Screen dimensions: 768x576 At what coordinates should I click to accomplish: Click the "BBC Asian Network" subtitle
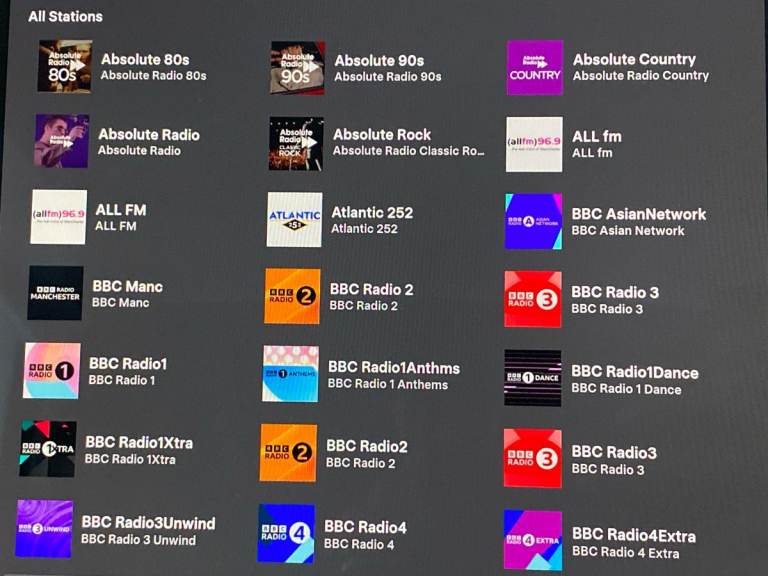pyautogui.click(x=628, y=231)
